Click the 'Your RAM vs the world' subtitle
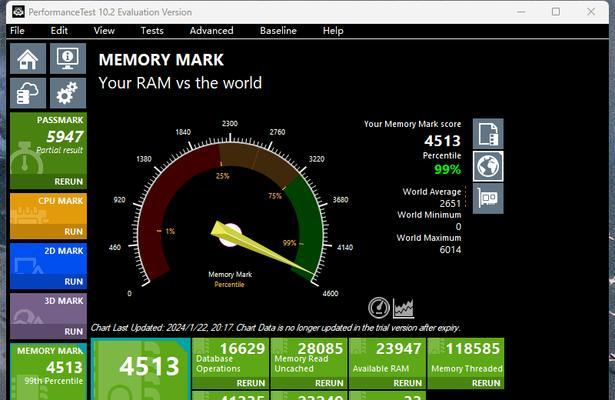615x400 pixels. (180, 83)
